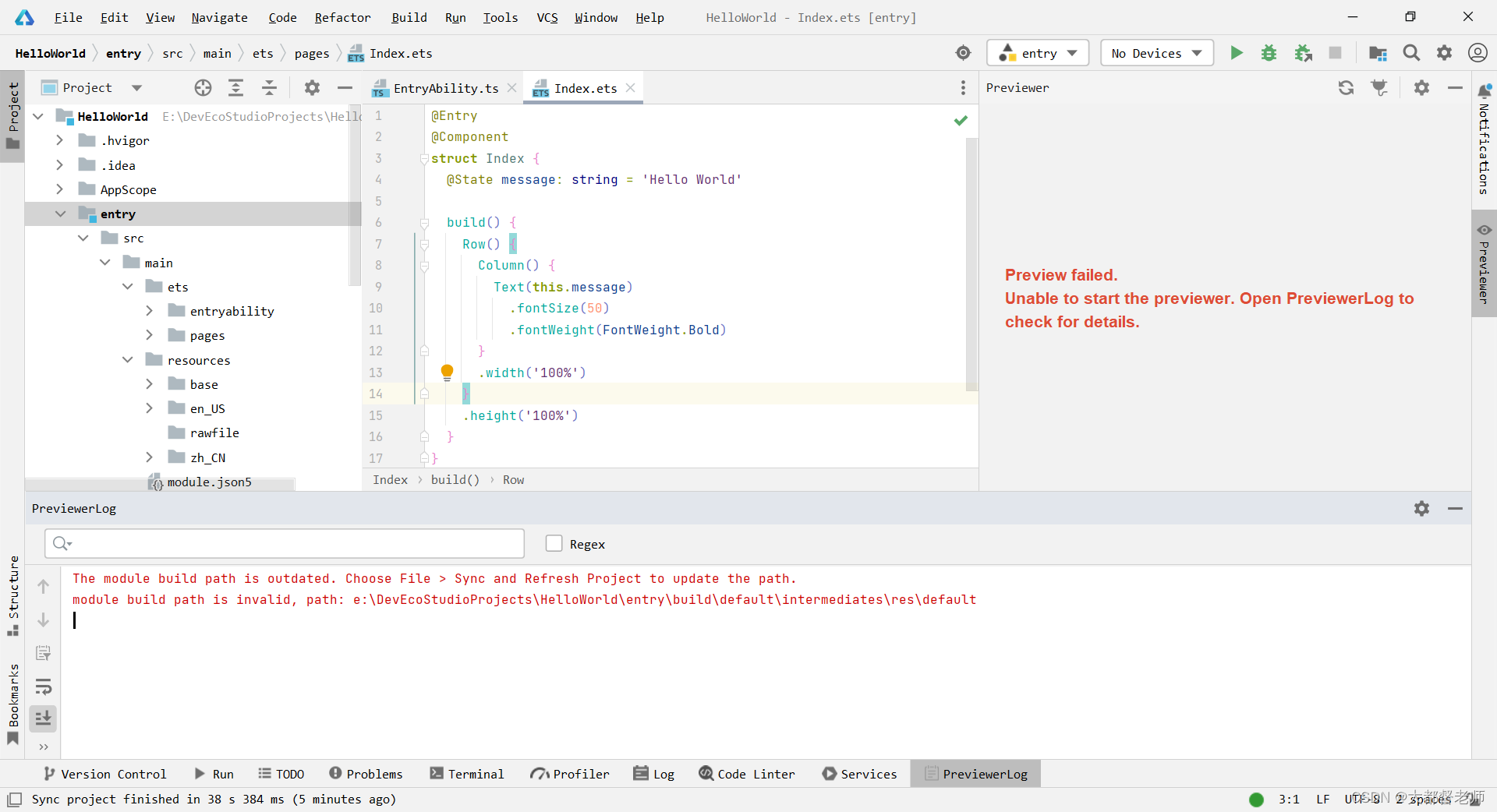Open the Build menu
Screen dimensions: 1497x812
point(409,17)
